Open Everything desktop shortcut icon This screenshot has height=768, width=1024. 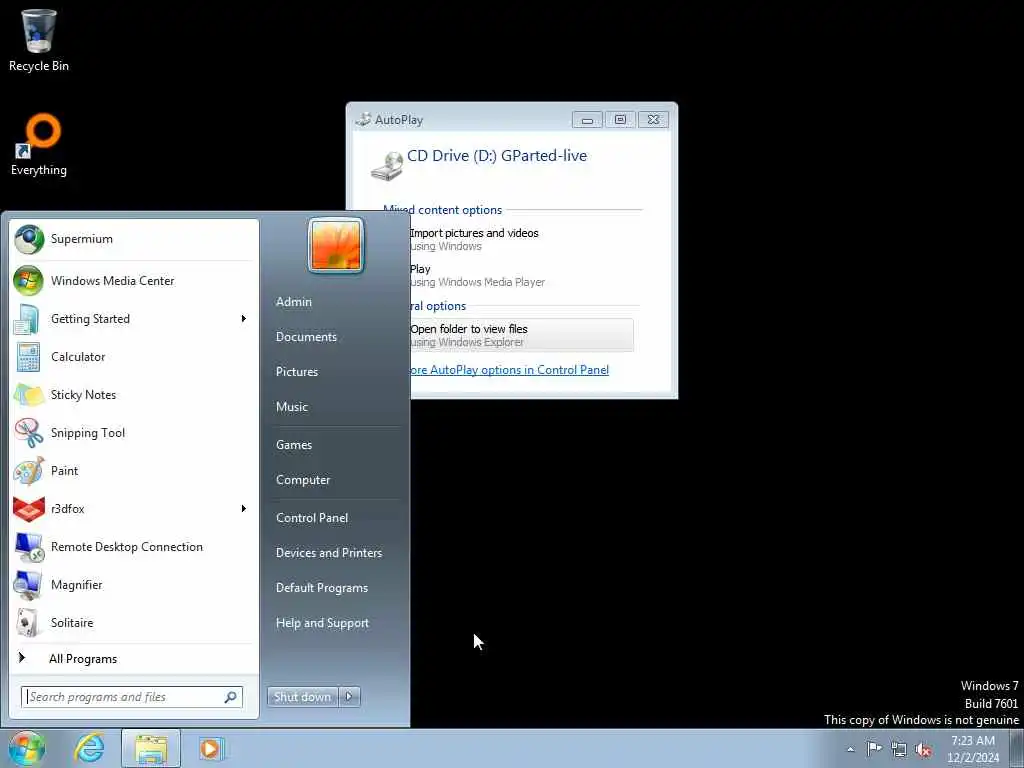click(x=39, y=135)
